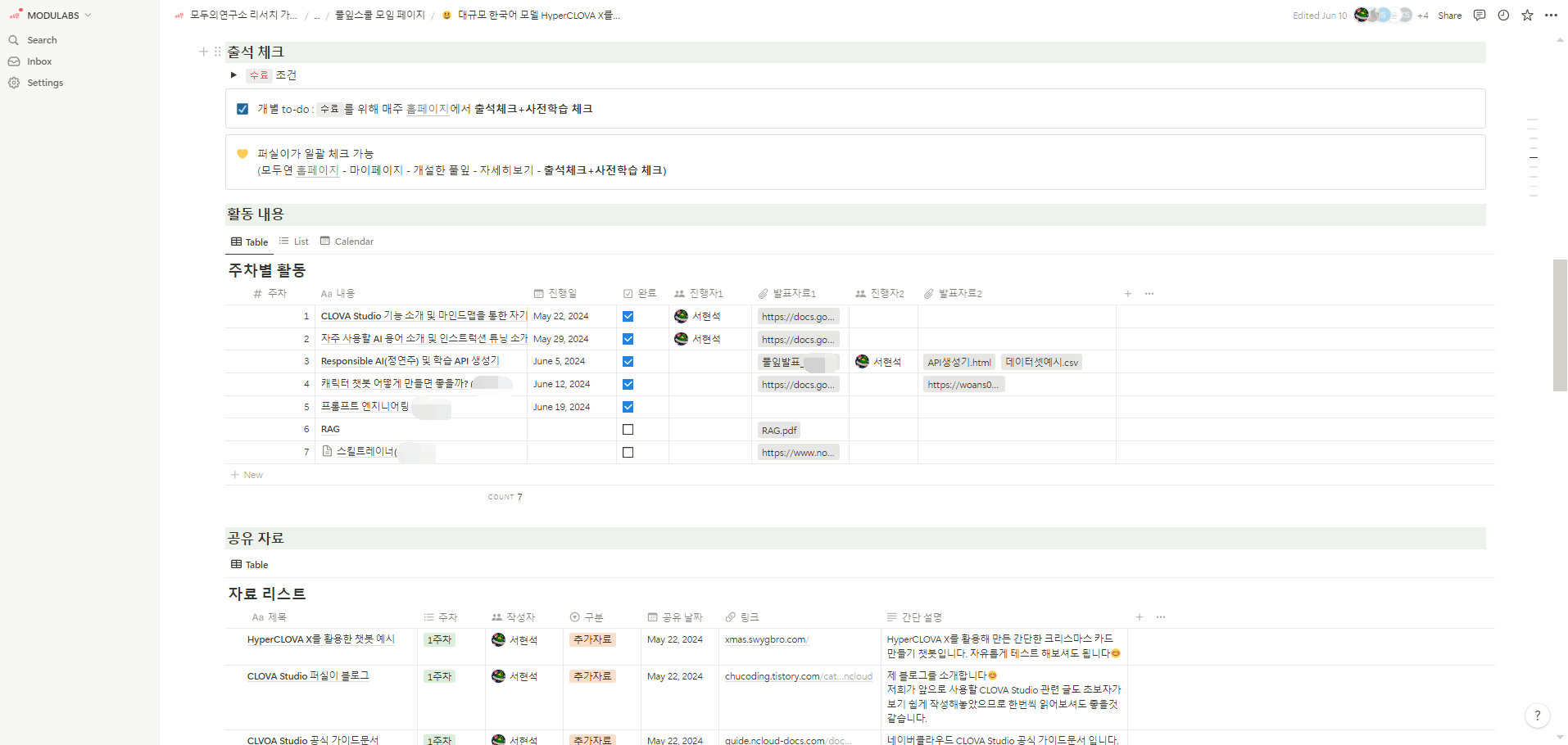Uncheck the 개별 to-do checkbox
The height and width of the screenshot is (745, 1568).
point(242,109)
